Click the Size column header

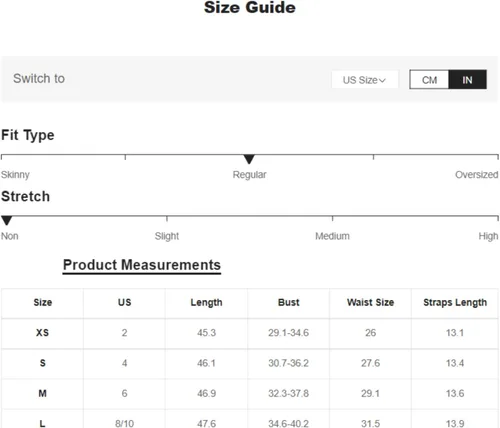click(42, 303)
